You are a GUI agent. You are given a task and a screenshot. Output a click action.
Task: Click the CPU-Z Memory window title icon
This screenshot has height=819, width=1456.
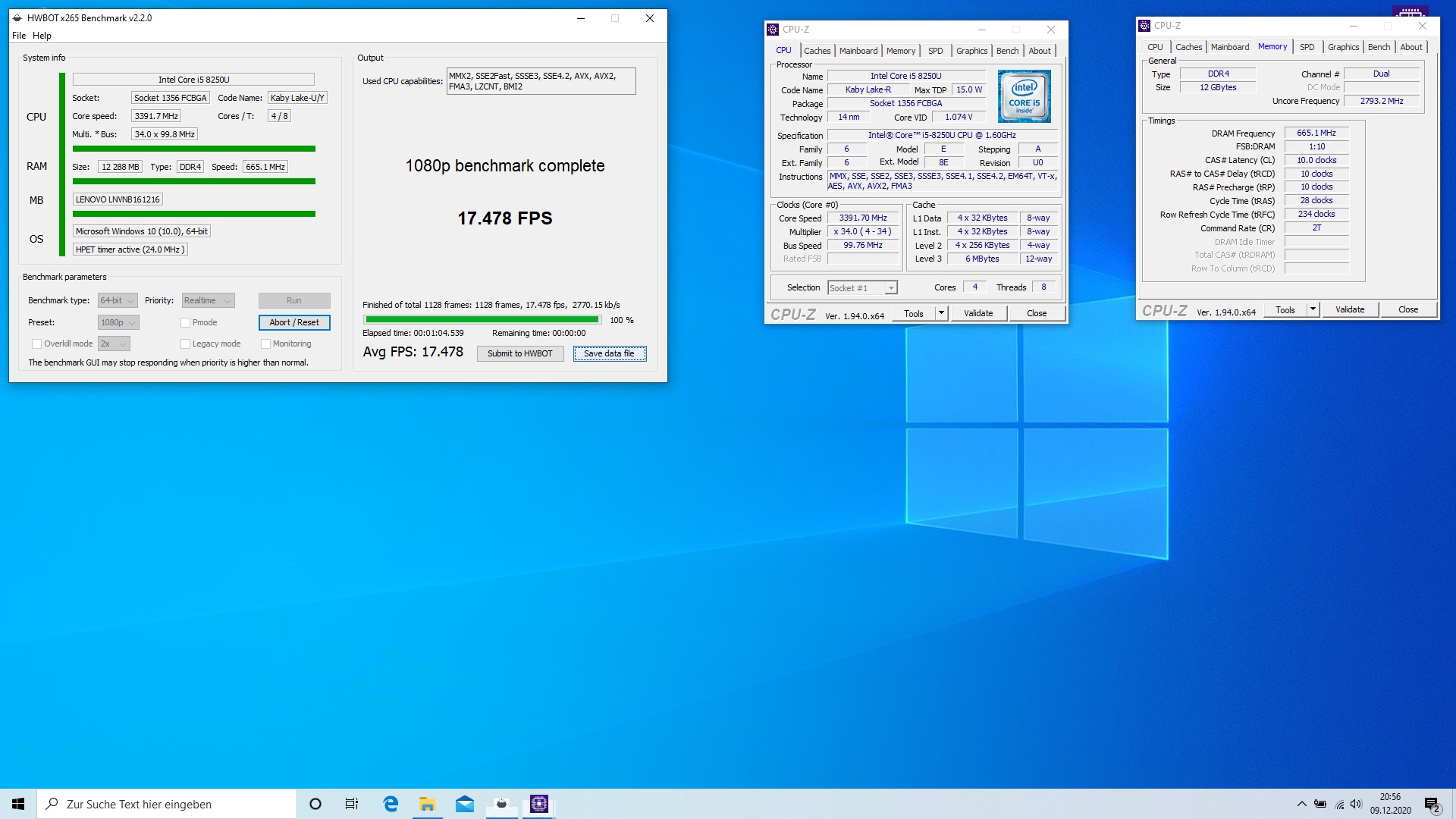(1144, 26)
